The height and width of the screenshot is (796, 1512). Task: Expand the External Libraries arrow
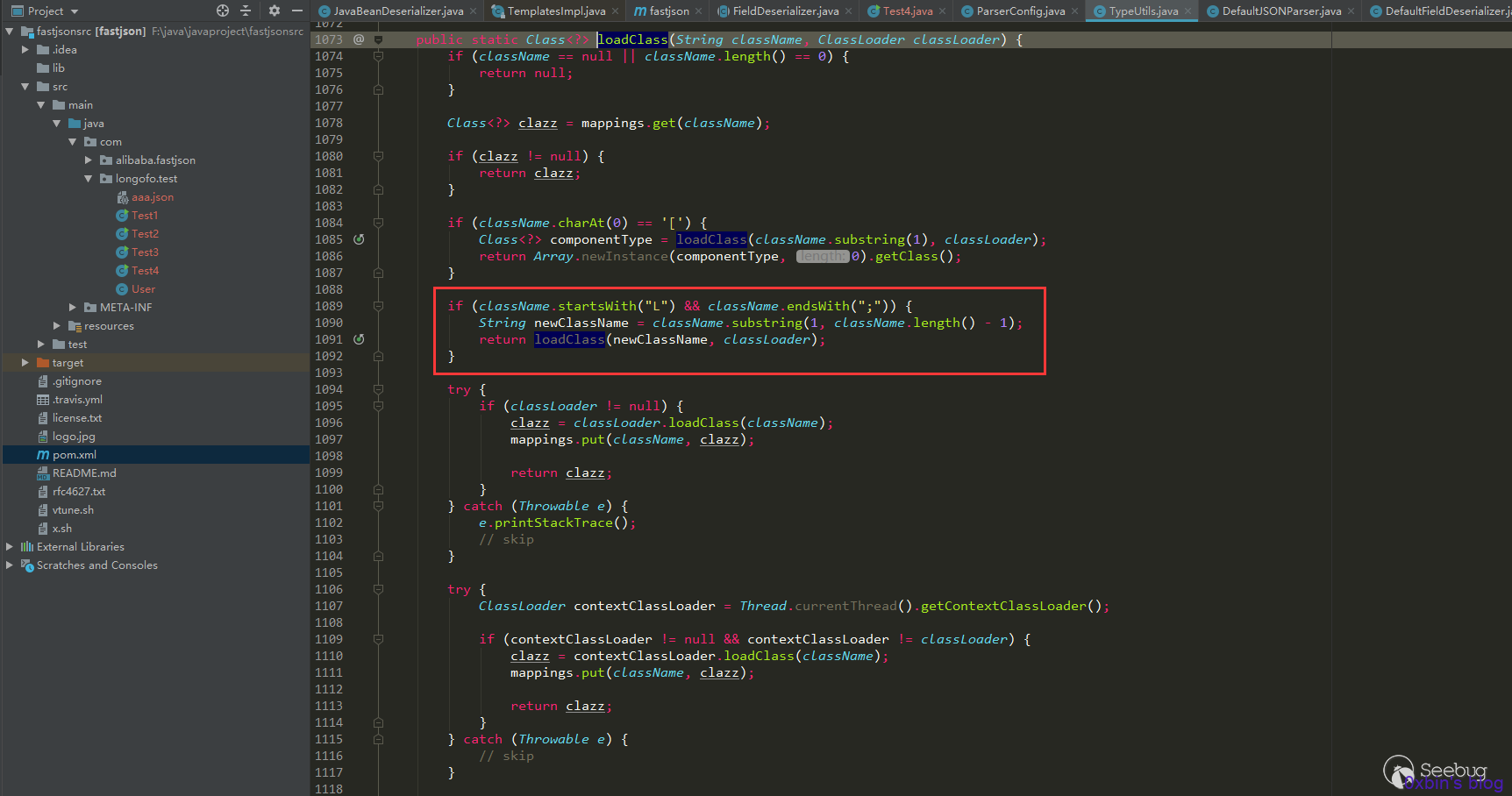pyautogui.click(x=10, y=546)
